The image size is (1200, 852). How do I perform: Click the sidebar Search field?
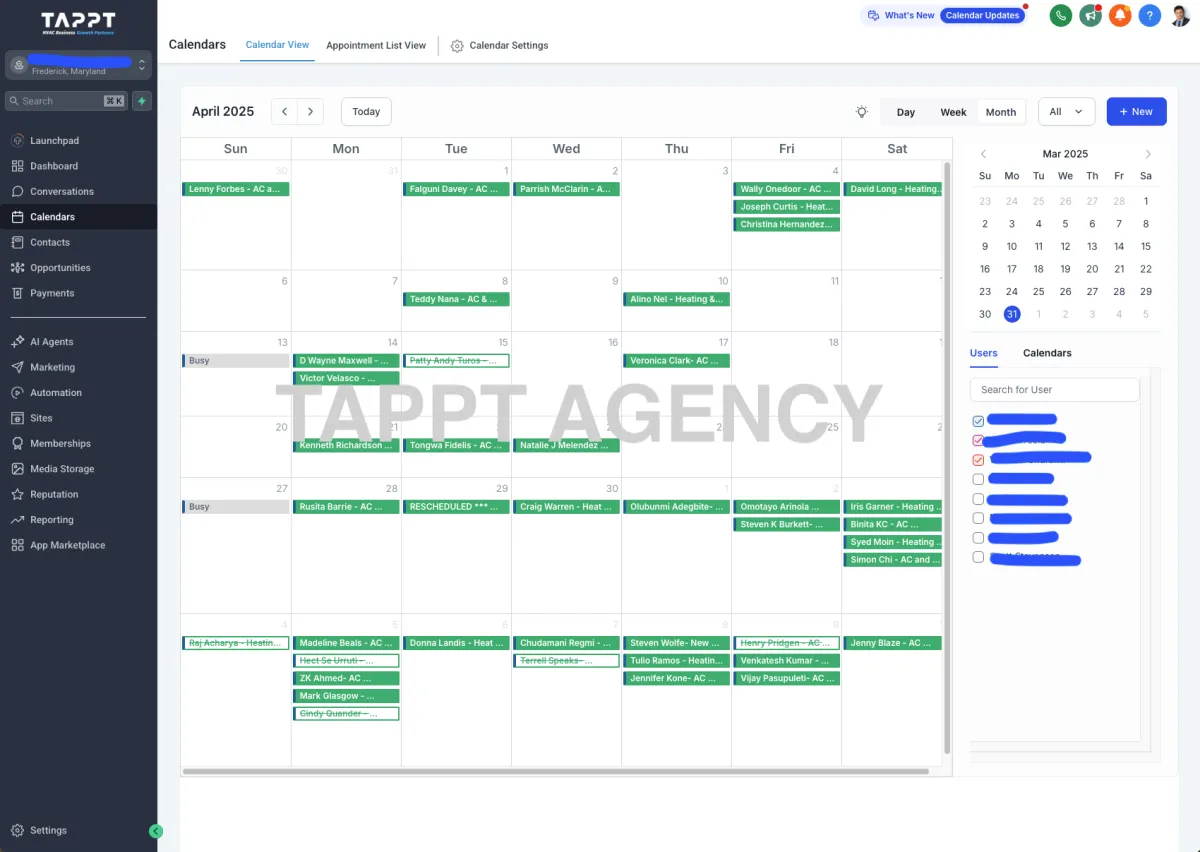(66, 101)
